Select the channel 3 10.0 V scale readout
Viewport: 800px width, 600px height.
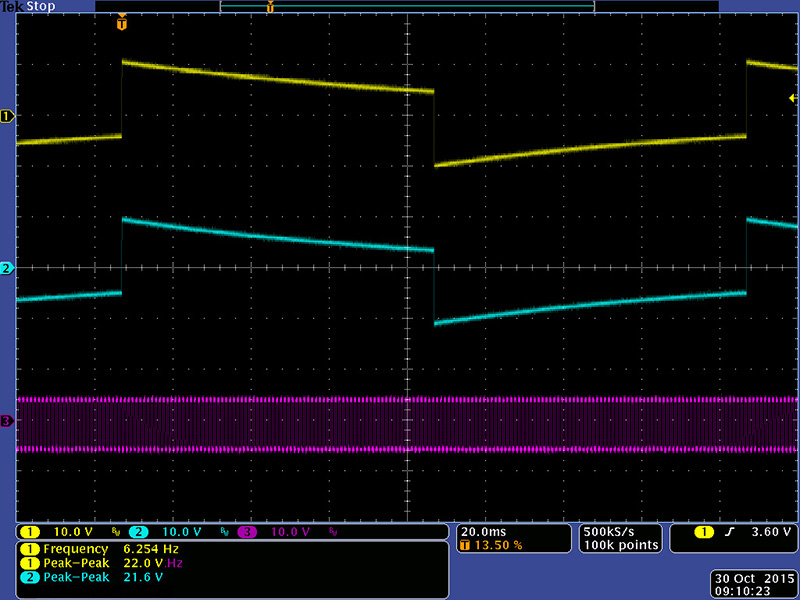pos(288,531)
